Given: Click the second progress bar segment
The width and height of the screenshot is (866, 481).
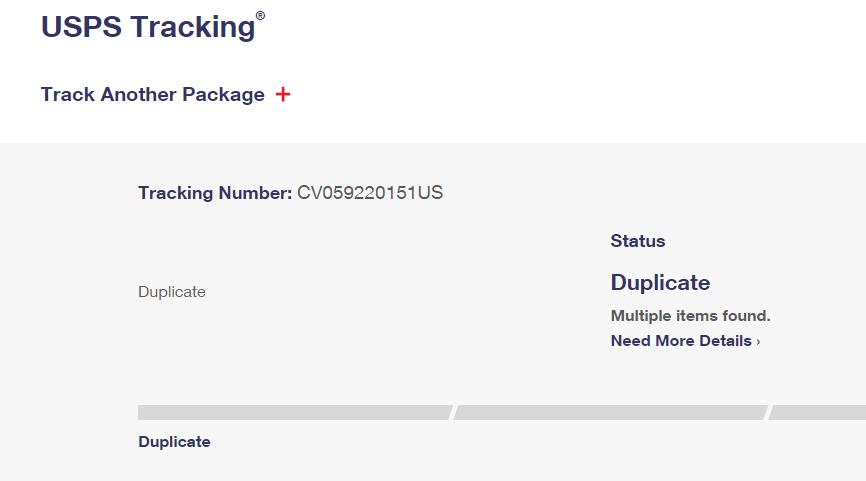Looking at the screenshot, I should [610, 412].
